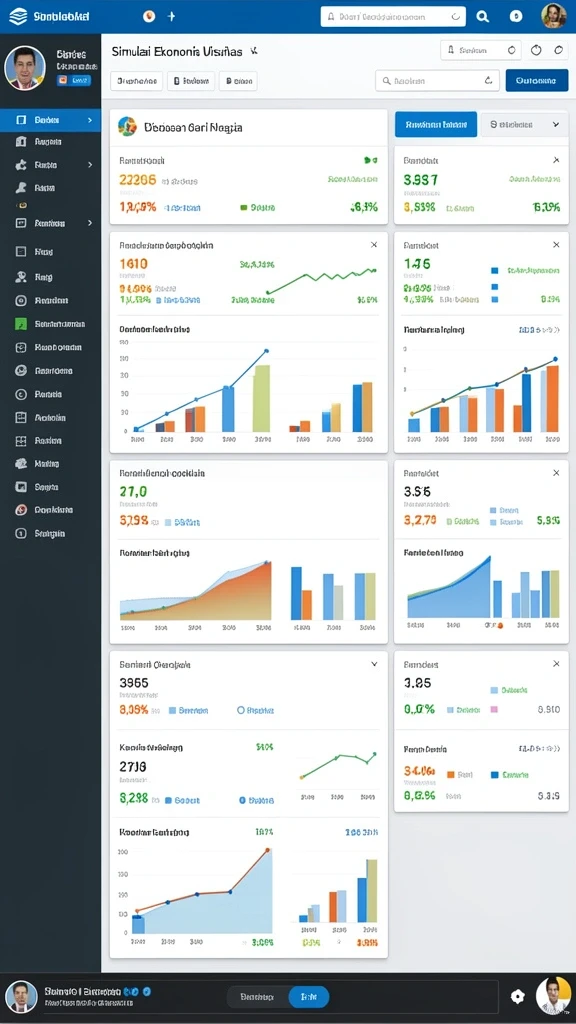
Task: Click the dark blue button beside the page search field
Action: pyautogui.click(x=537, y=80)
